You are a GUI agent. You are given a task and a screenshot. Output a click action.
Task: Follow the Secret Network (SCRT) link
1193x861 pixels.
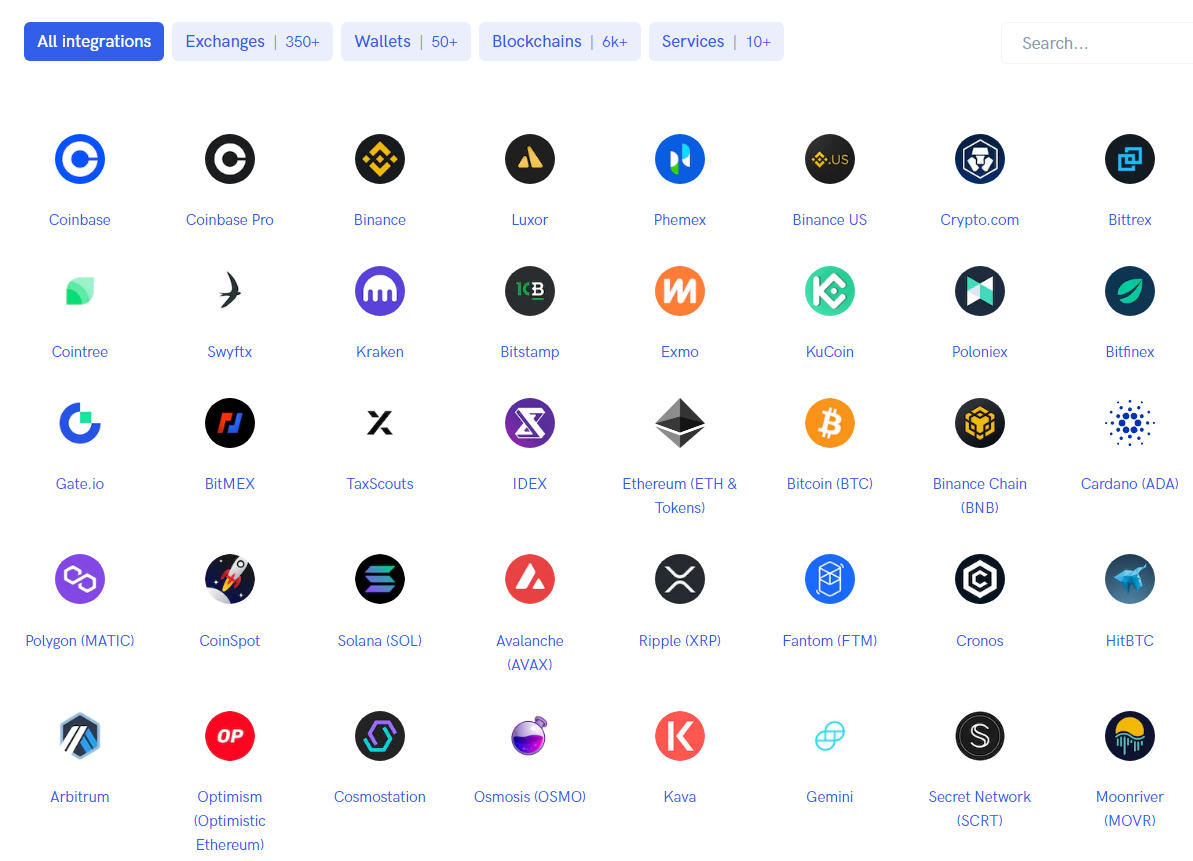coord(979,808)
